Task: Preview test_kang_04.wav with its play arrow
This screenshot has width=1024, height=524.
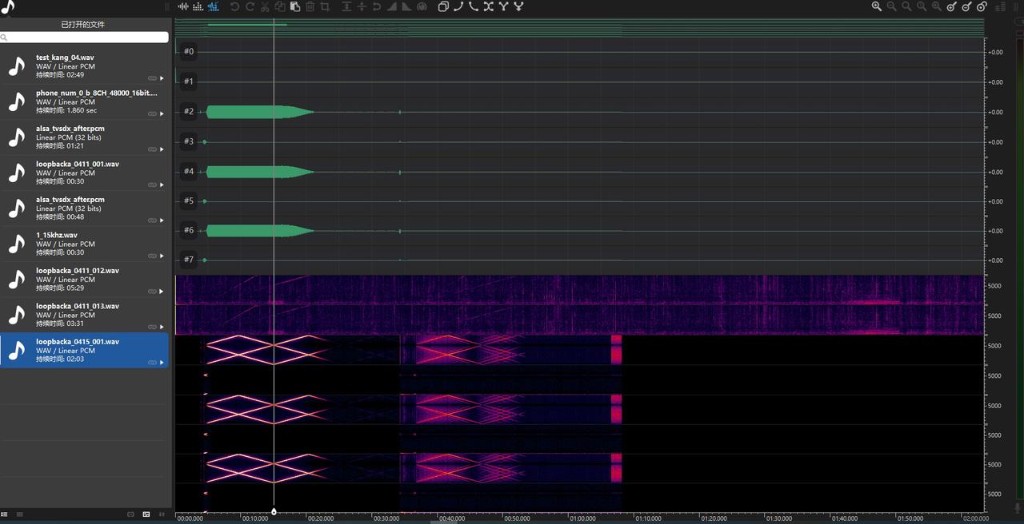Action: (162, 78)
